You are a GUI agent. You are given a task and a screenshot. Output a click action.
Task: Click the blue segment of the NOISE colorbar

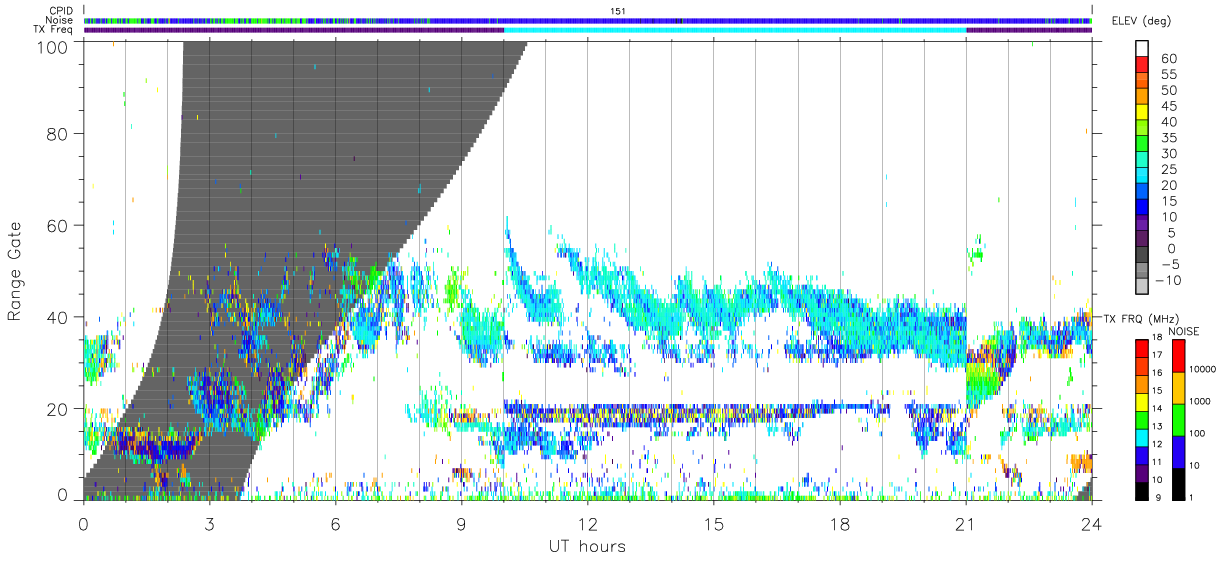[x=1179, y=451]
